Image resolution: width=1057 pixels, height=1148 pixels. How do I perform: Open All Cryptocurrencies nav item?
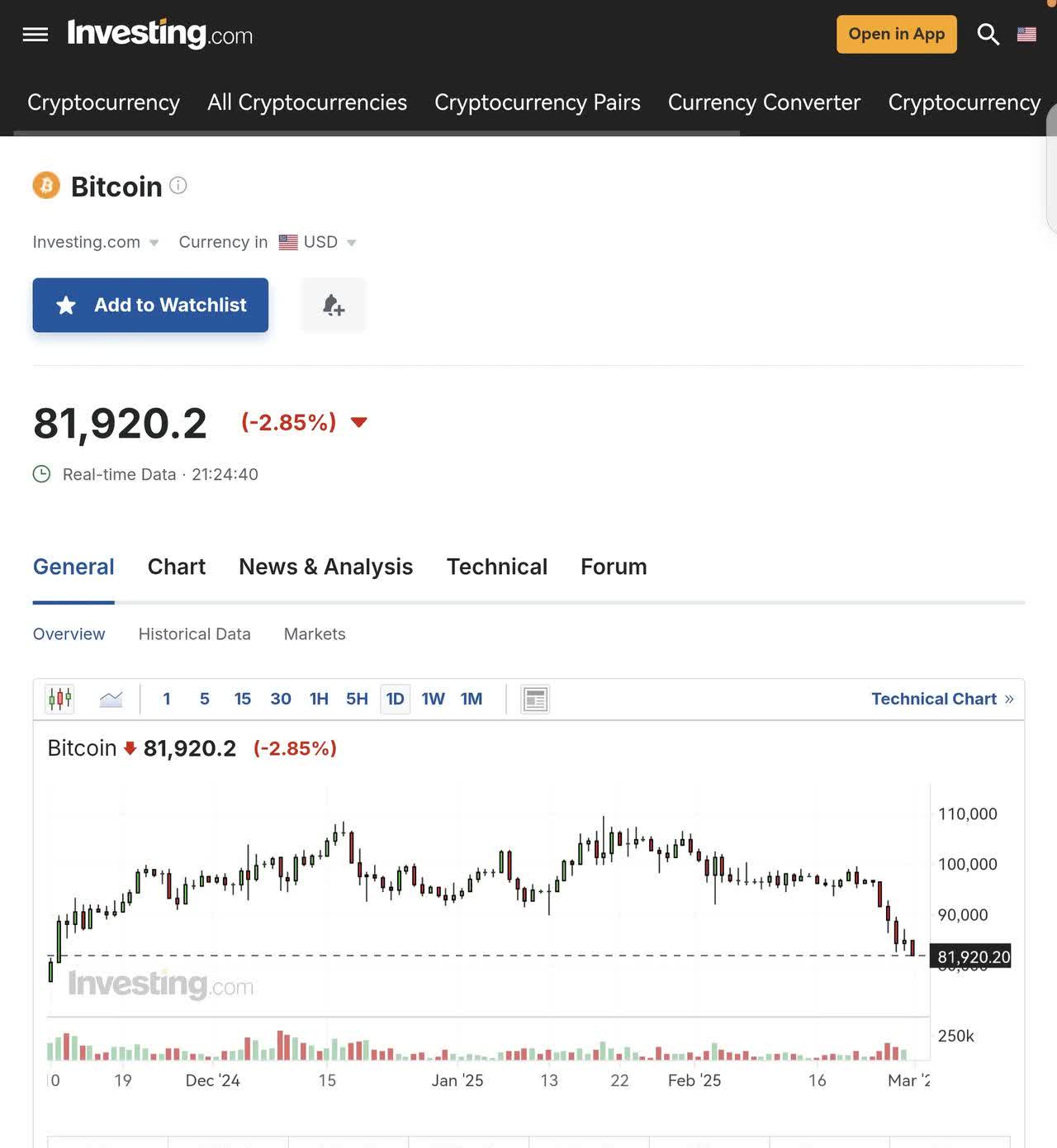(307, 102)
